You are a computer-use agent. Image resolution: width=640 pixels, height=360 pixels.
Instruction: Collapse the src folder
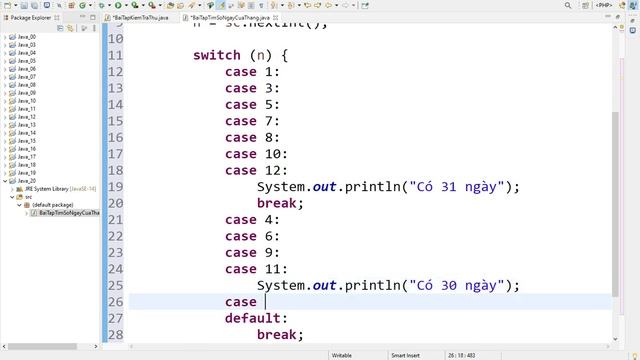(x=12, y=197)
